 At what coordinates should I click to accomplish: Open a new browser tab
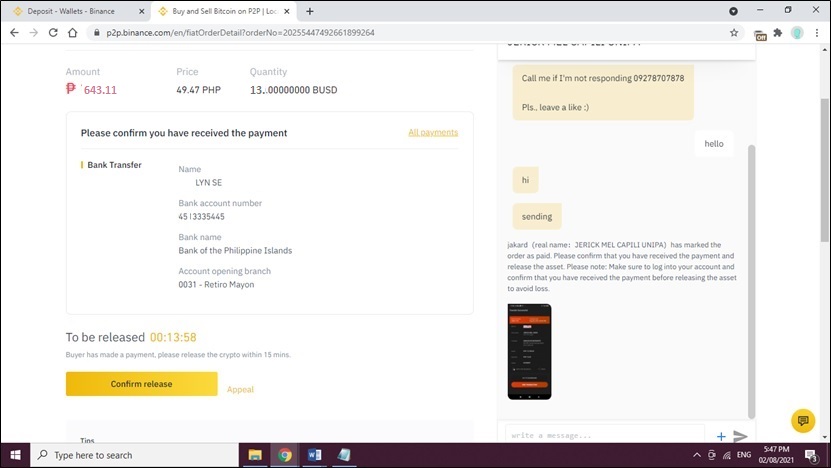pos(310,11)
